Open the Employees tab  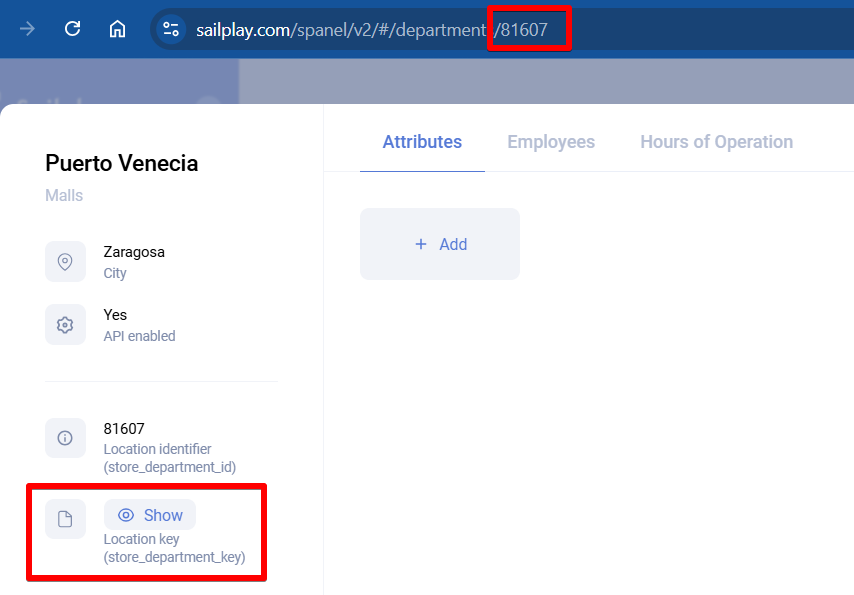tap(550, 142)
